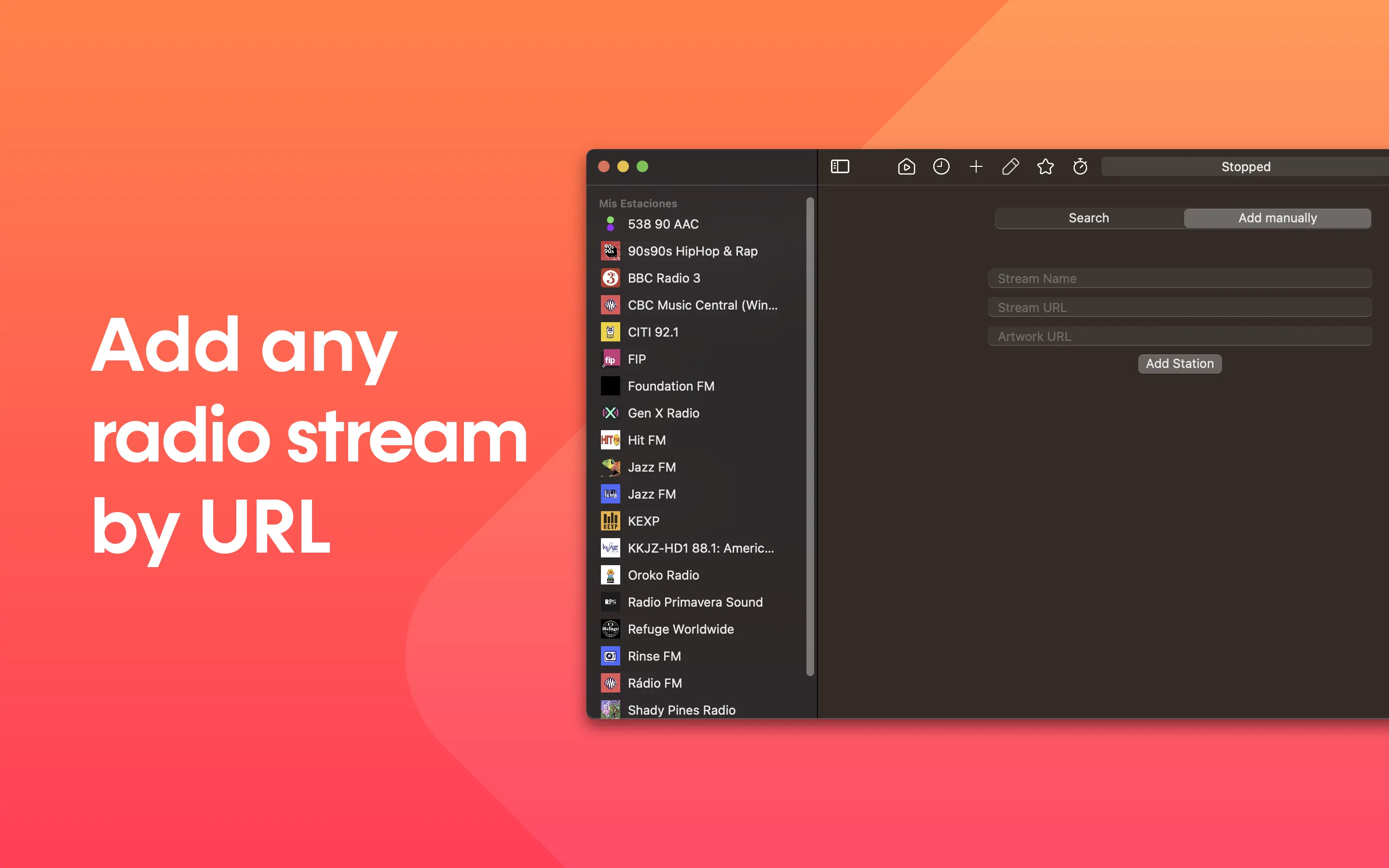Click the pencil edit icon
Image resolution: width=1389 pixels, height=868 pixels.
tap(1010, 166)
